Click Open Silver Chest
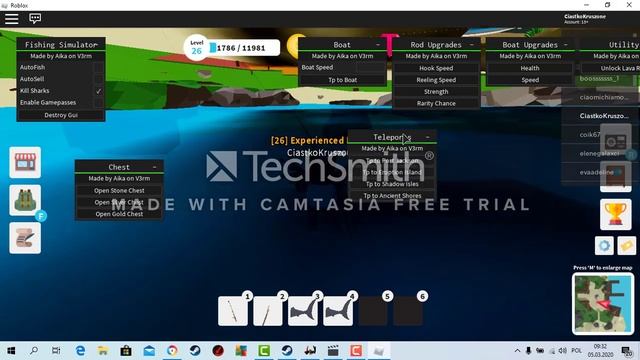 tap(119, 202)
